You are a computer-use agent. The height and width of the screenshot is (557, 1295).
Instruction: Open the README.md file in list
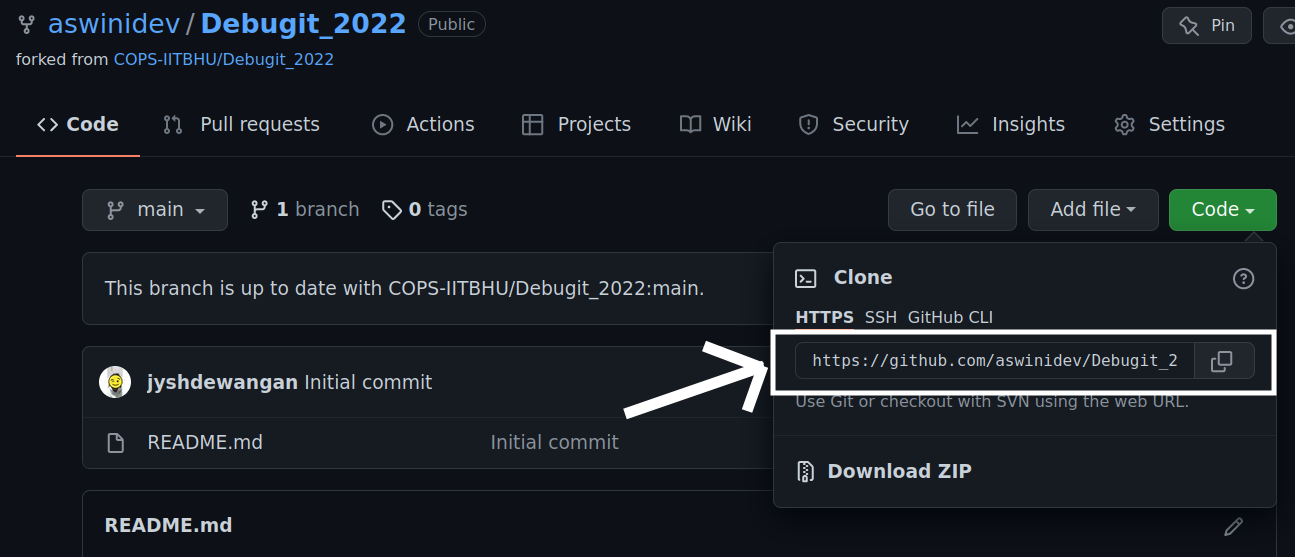coord(205,442)
